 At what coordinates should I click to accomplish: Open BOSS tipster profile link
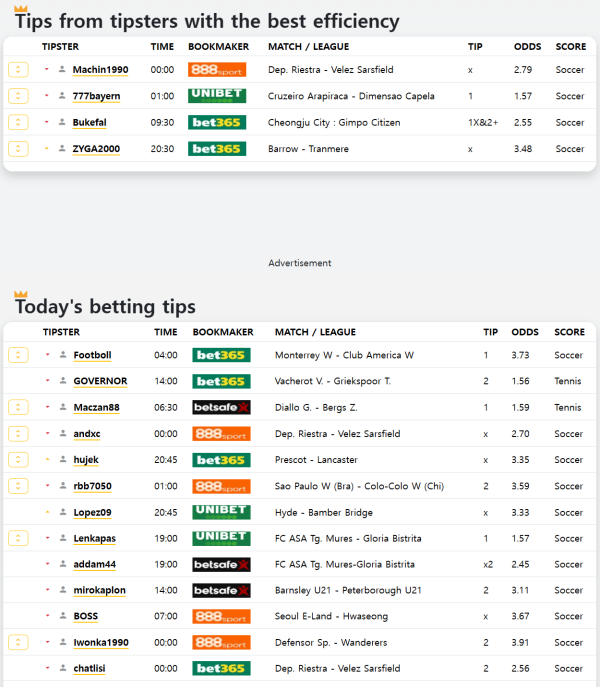pos(86,616)
